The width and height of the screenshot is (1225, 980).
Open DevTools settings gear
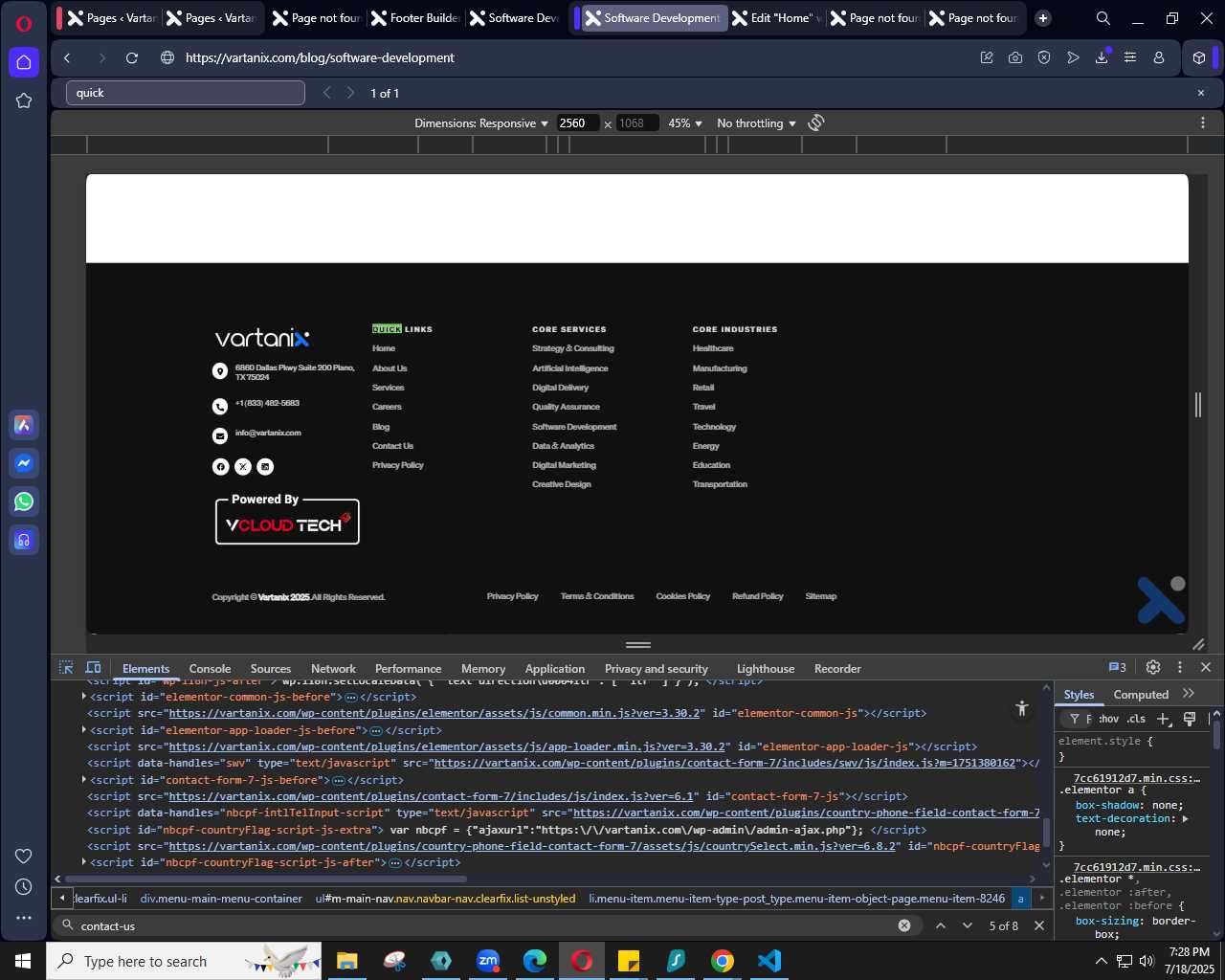(1153, 667)
